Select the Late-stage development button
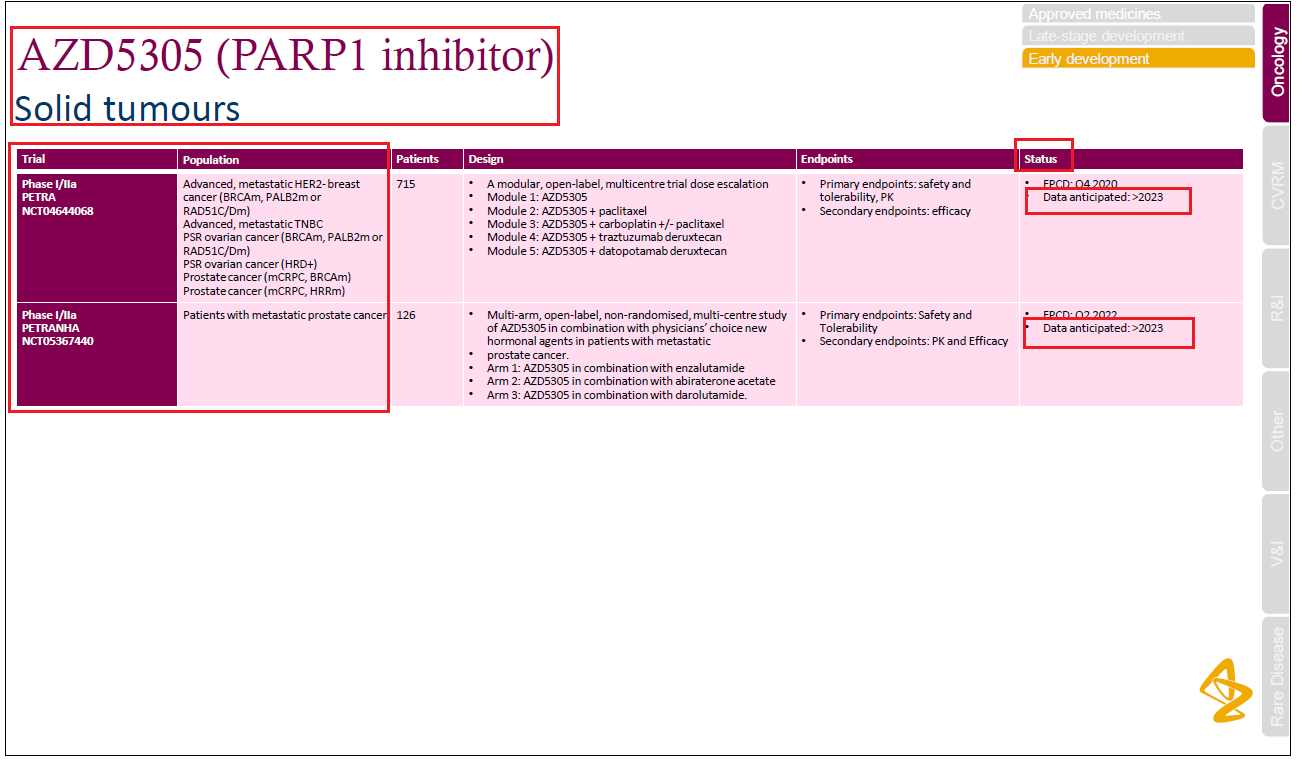The height and width of the screenshot is (772, 1312). coord(1137,36)
